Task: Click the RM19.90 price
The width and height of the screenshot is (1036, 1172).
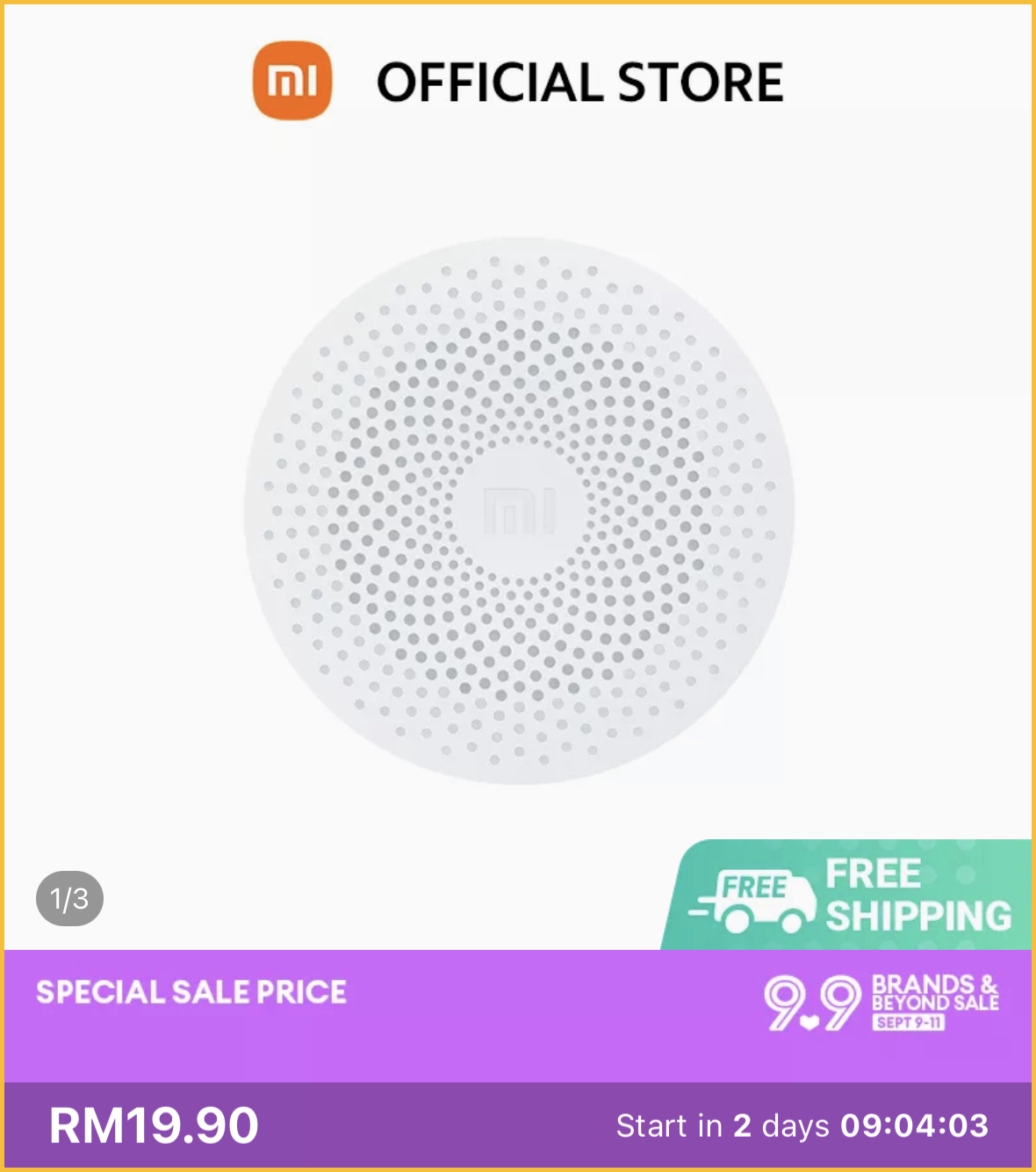Action: 155,1125
